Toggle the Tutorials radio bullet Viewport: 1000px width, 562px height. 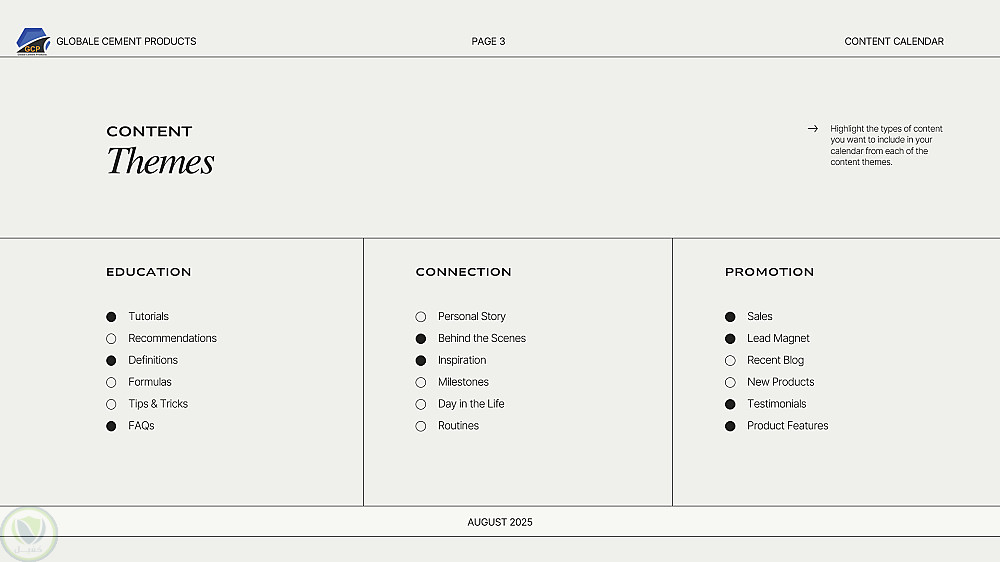click(x=111, y=317)
